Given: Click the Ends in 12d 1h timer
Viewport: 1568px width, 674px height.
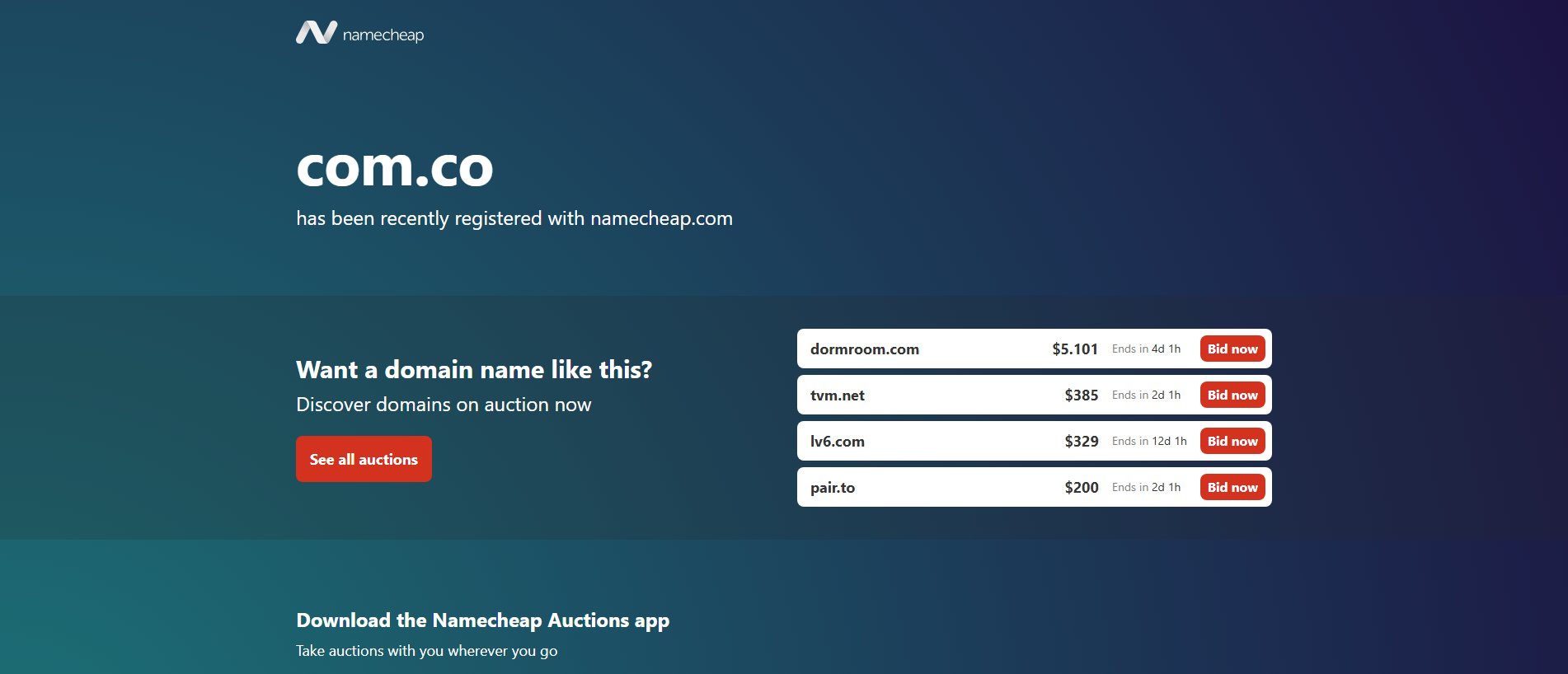Looking at the screenshot, I should 1149,441.
